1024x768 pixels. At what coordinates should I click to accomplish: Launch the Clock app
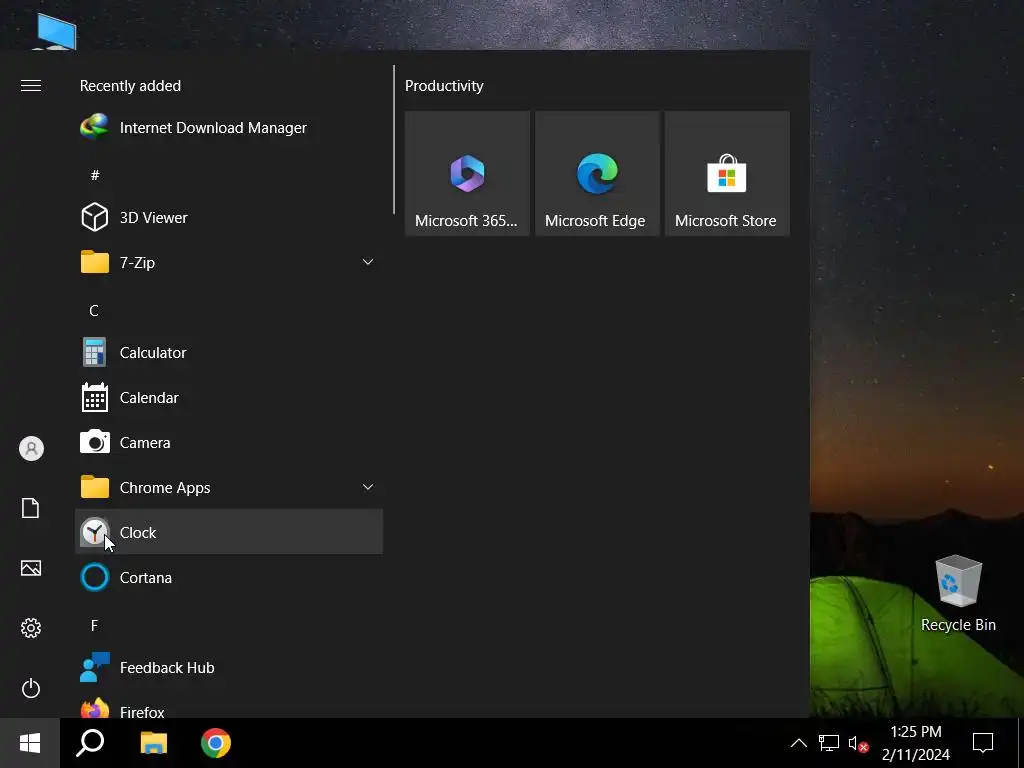pyautogui.click(x=229, y=532)
